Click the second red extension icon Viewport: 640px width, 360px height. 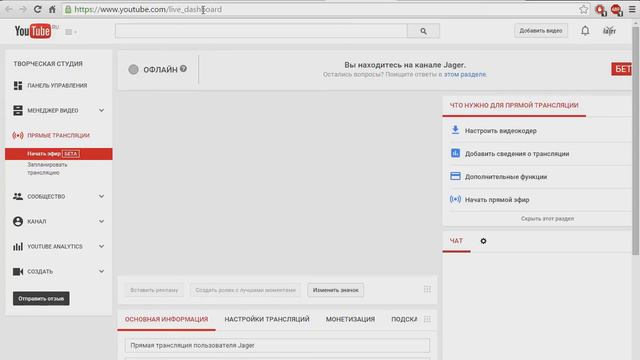tap(616, 10)
